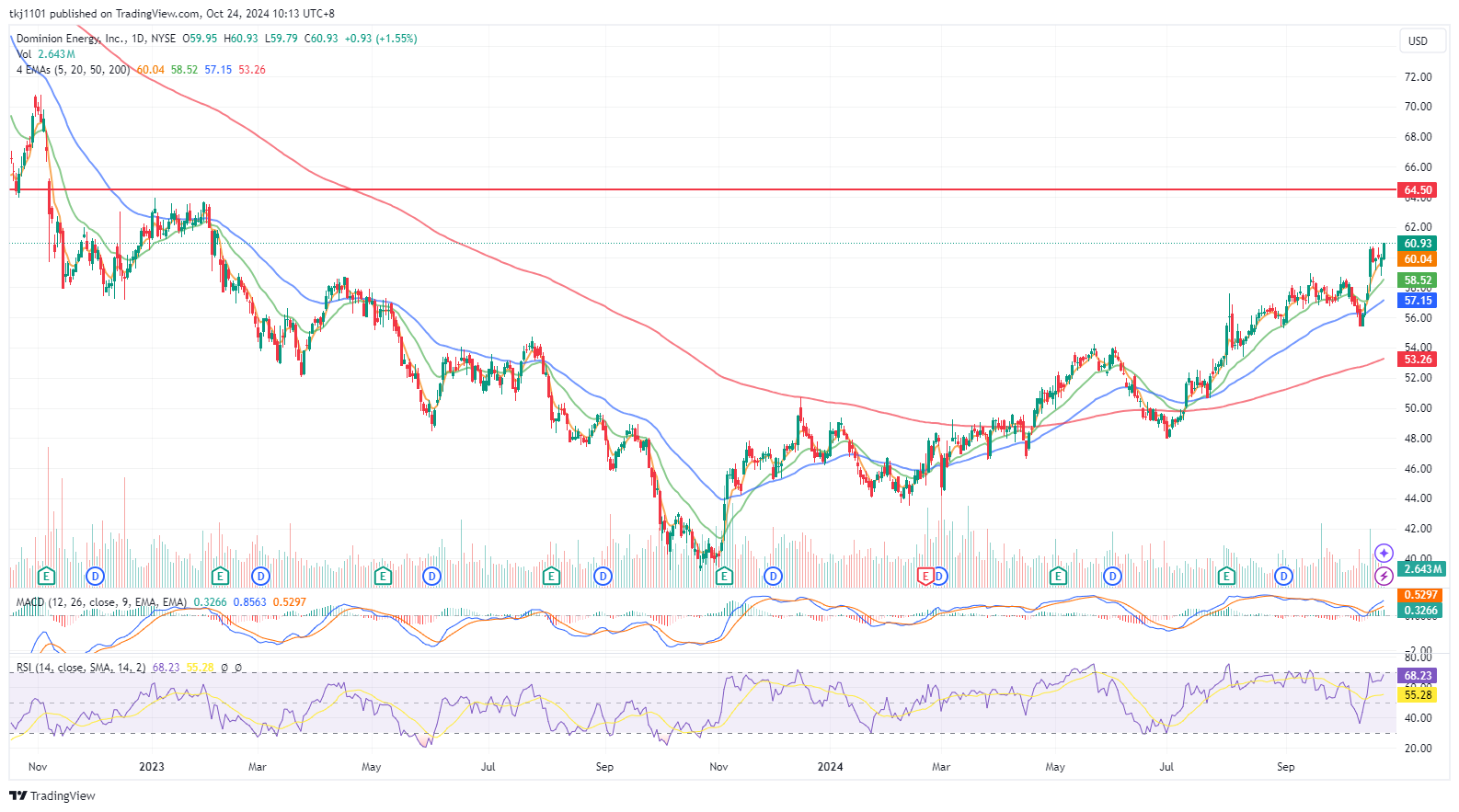Image resolution: width=1459 pixels, height=812 pixels.
Task: Select the dividend D marker at Sep 2024
Action: [1283, 577]
